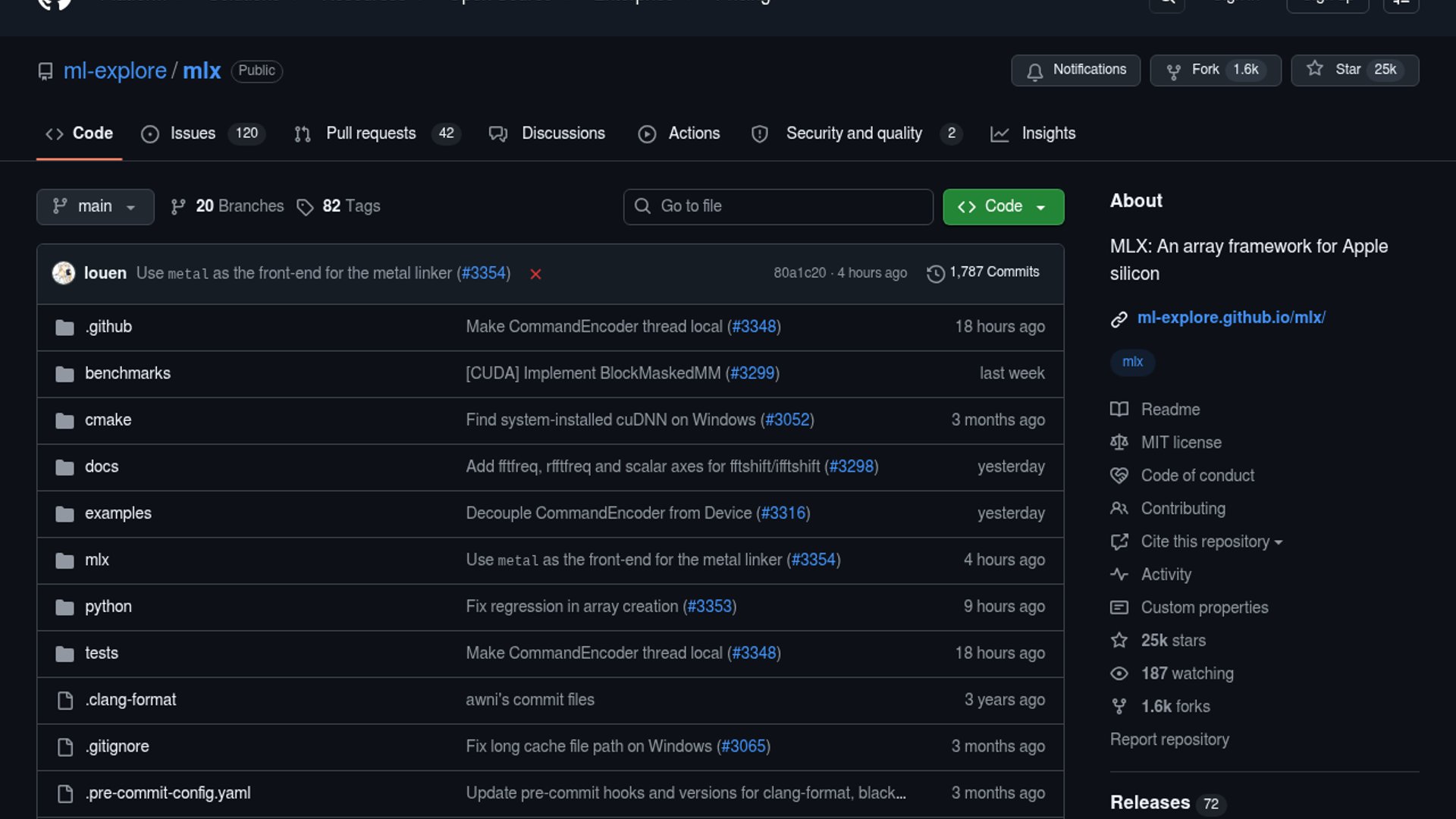The width and height of the screenshot is (1456, 819).
Task: Open the green Code dropdown
Action: coord(1003,206)
